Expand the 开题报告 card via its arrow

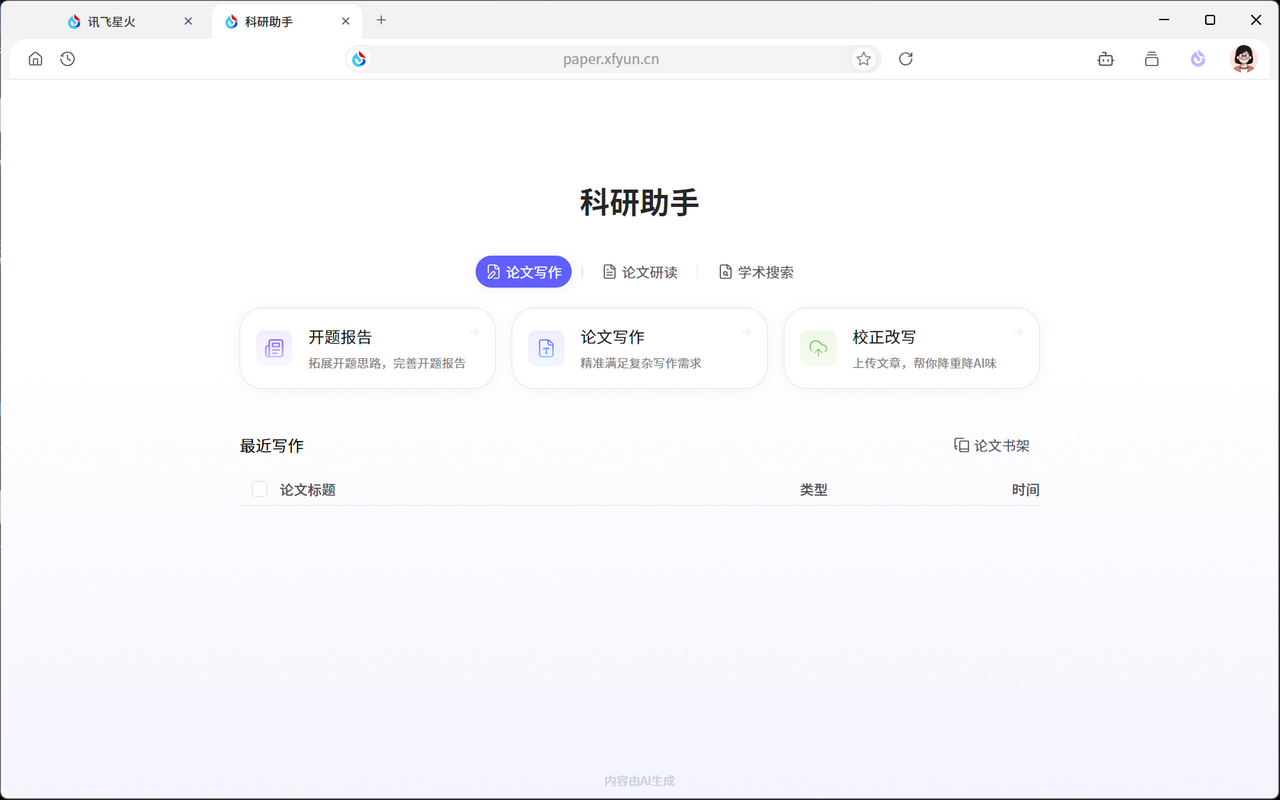(474, 331)
